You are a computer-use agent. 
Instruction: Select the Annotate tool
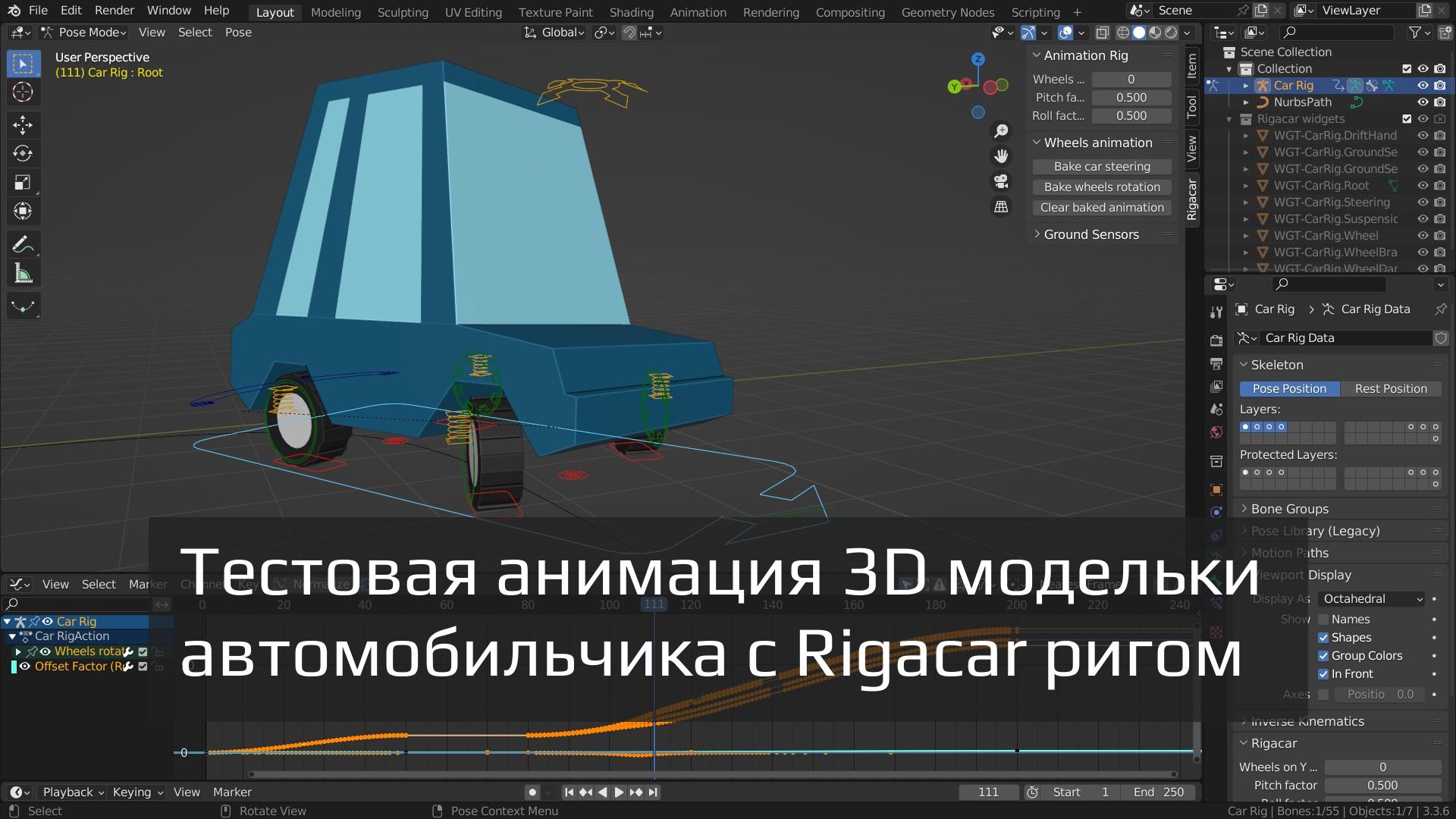click(24, 244)
